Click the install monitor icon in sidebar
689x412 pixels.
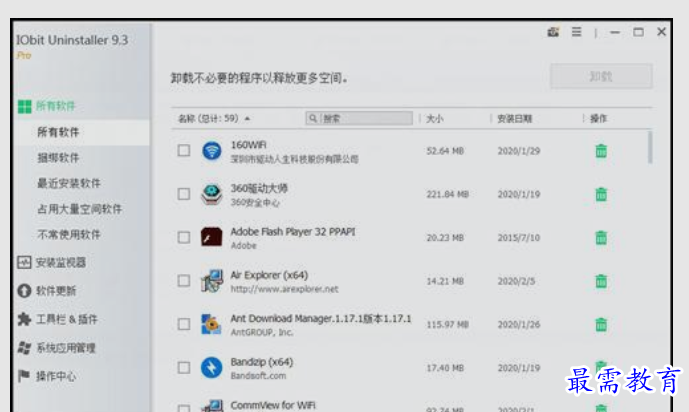click(x=24, y=263)
